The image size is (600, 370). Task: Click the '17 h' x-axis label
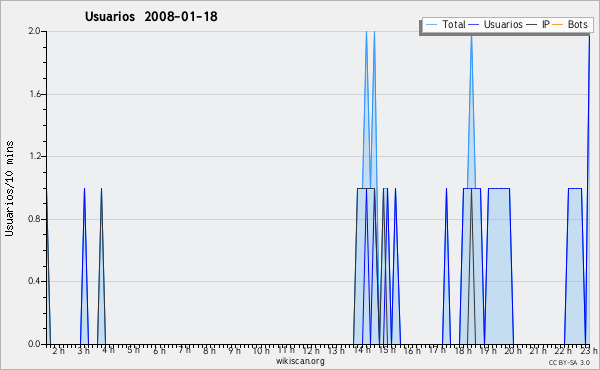(x=437, y=350)
